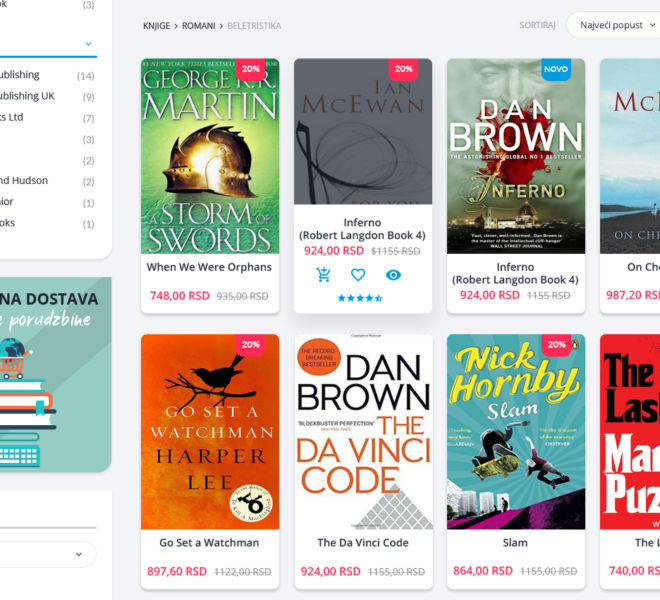Click the price range slider bar
The height and width of the screenshot is (600, 660).
48,527
